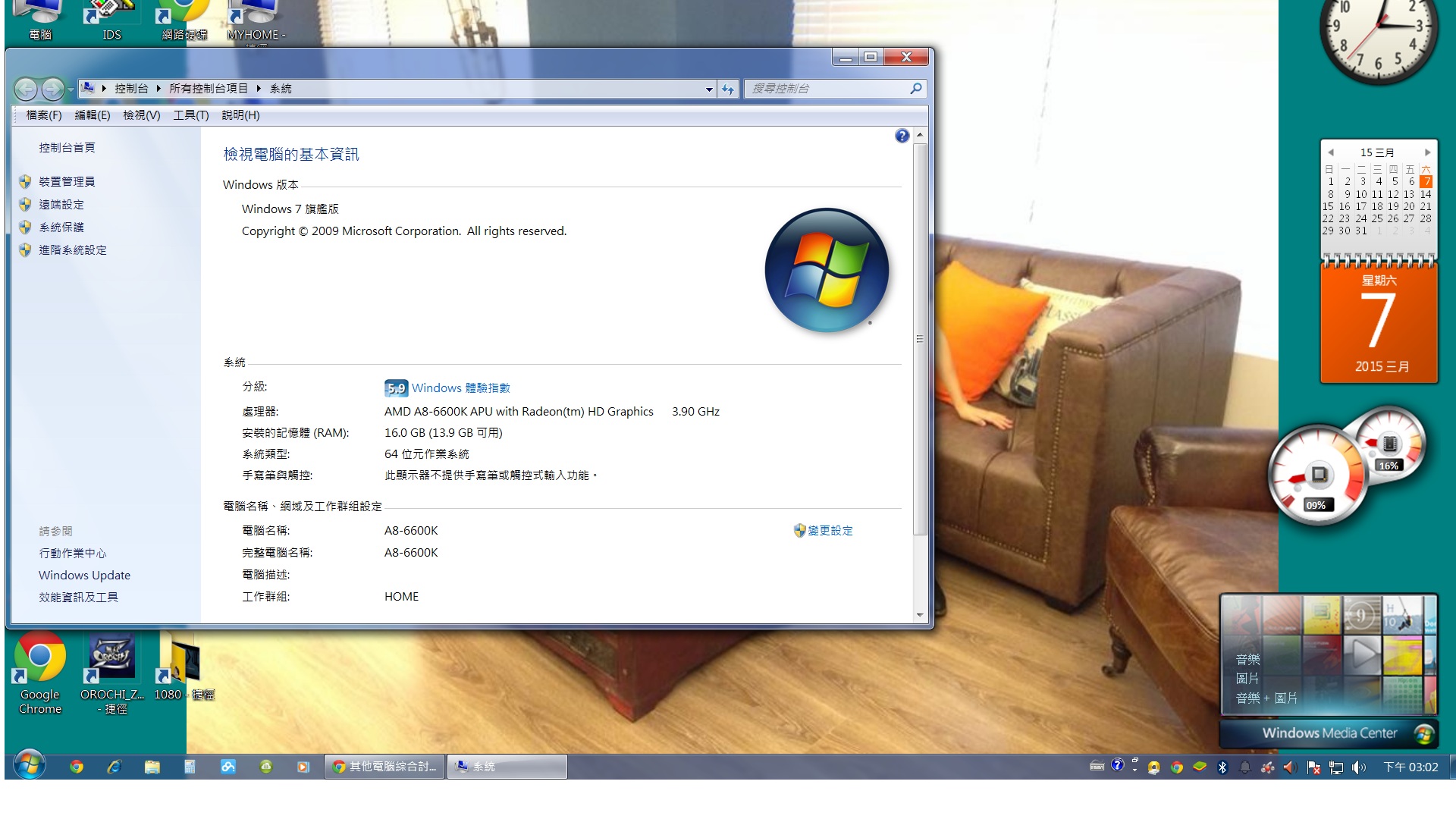Click the vertical scrollbar thumb in the System window
Screen dimensions: 1456x819
[920, 339]
